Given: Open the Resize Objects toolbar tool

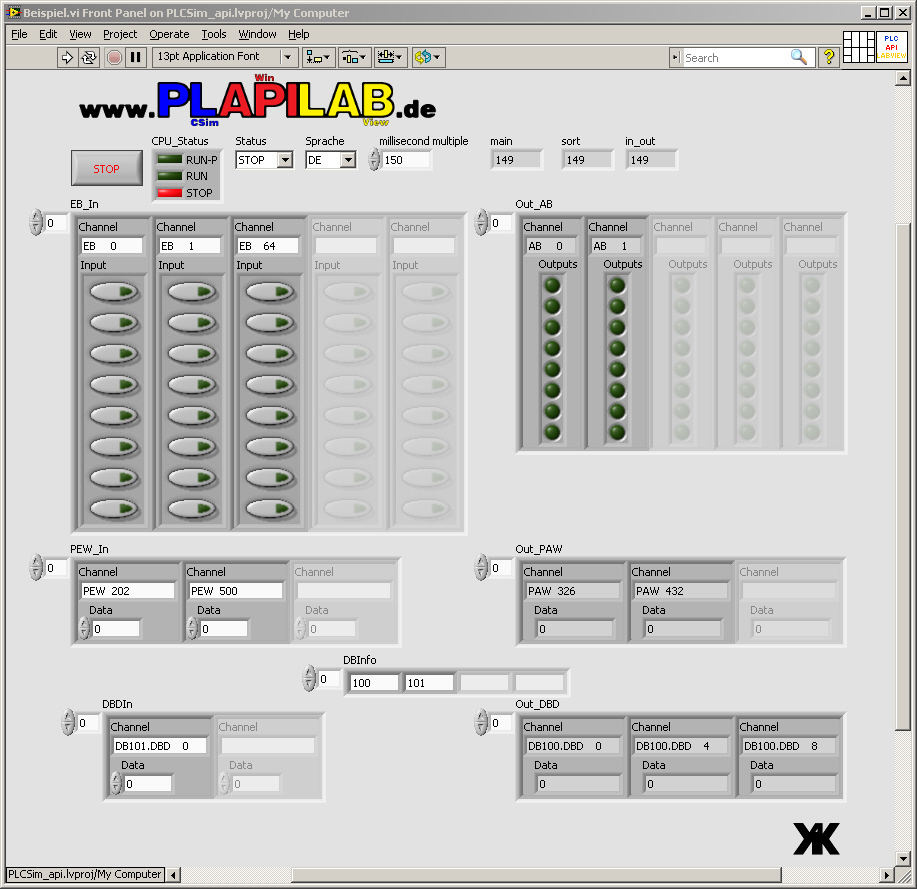Looking at the screenshot, I should [x=391, y=57].
